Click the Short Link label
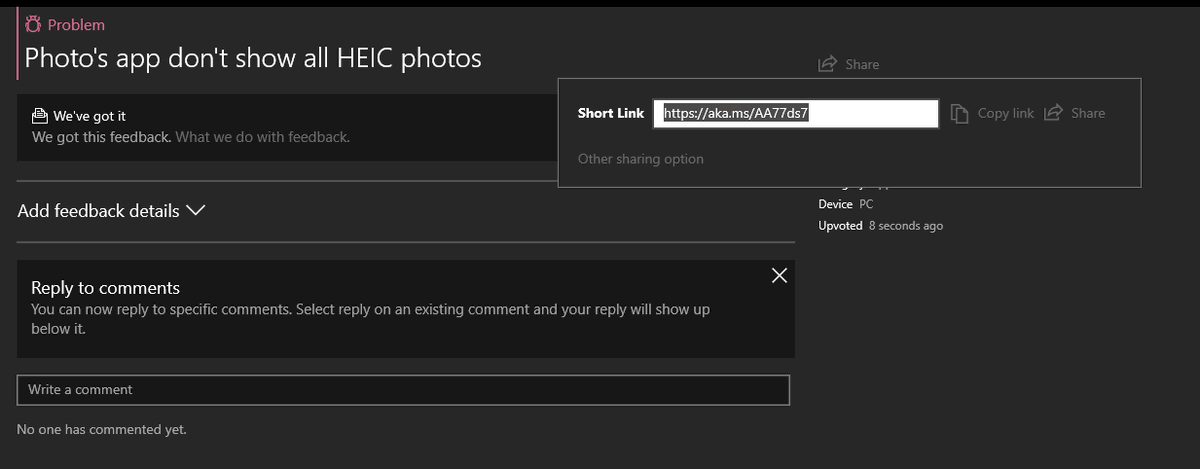This screenshot has height=469, width=1200. coord(611,114)
